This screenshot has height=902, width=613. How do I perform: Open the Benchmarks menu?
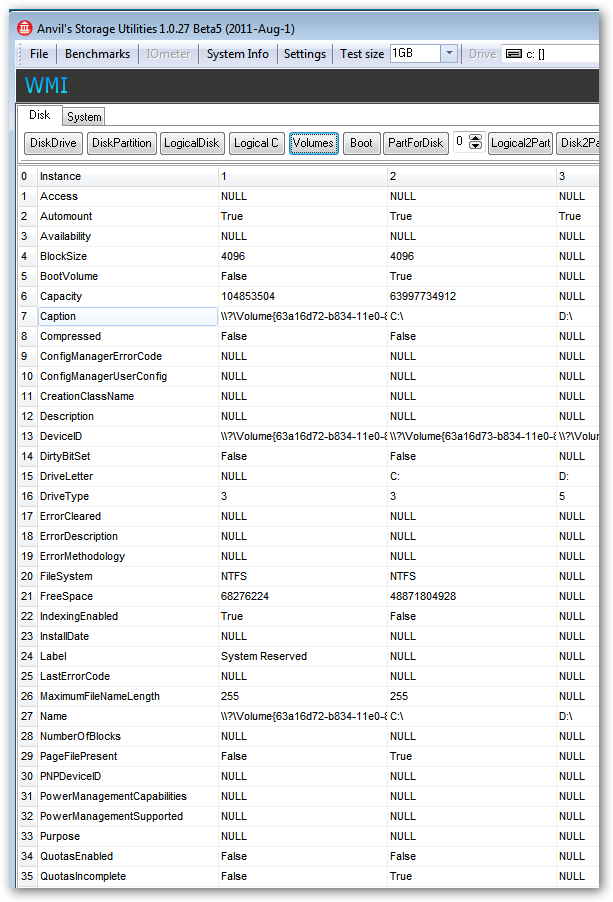pyautogui.click(x=97, y=54)
